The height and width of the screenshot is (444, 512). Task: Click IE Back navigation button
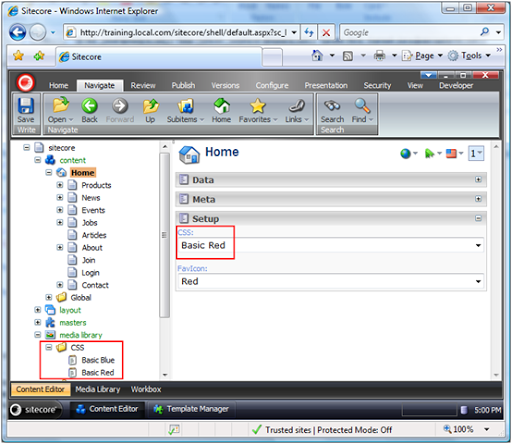coord(17,33)
